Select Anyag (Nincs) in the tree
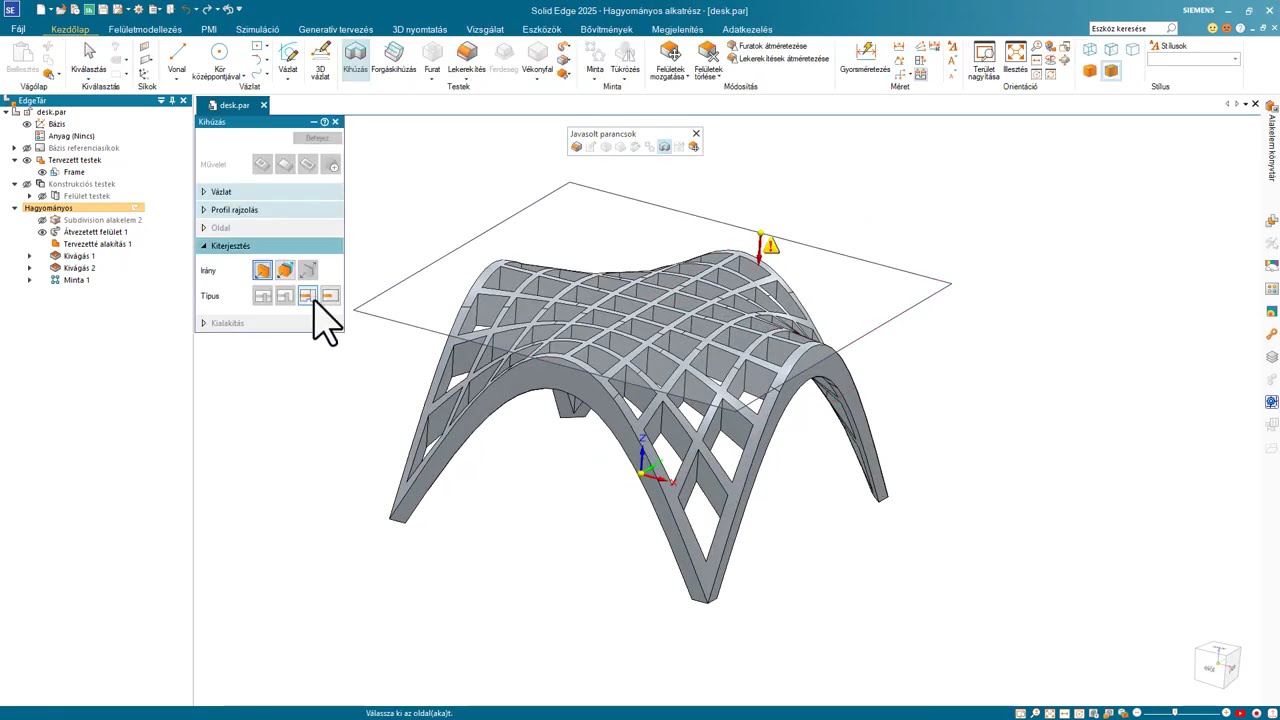 (x=71, y=136)
